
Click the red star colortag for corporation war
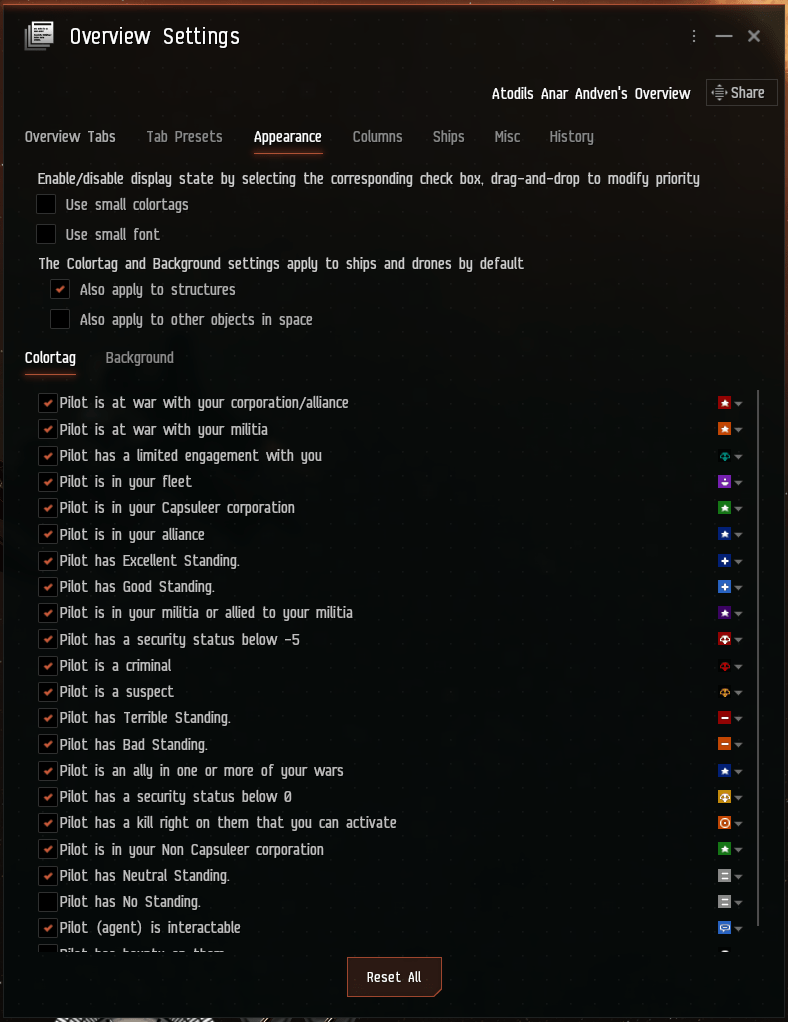pos(722,403)
